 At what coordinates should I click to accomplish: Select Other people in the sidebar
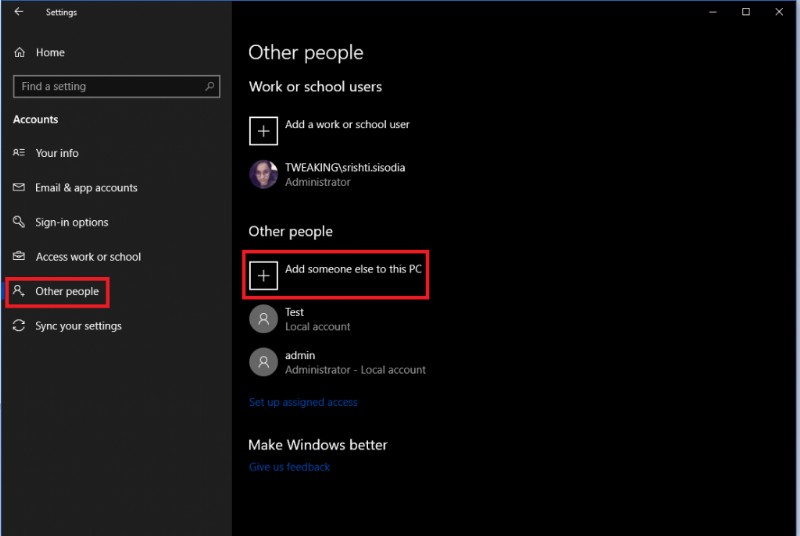[x=56, y=291]
